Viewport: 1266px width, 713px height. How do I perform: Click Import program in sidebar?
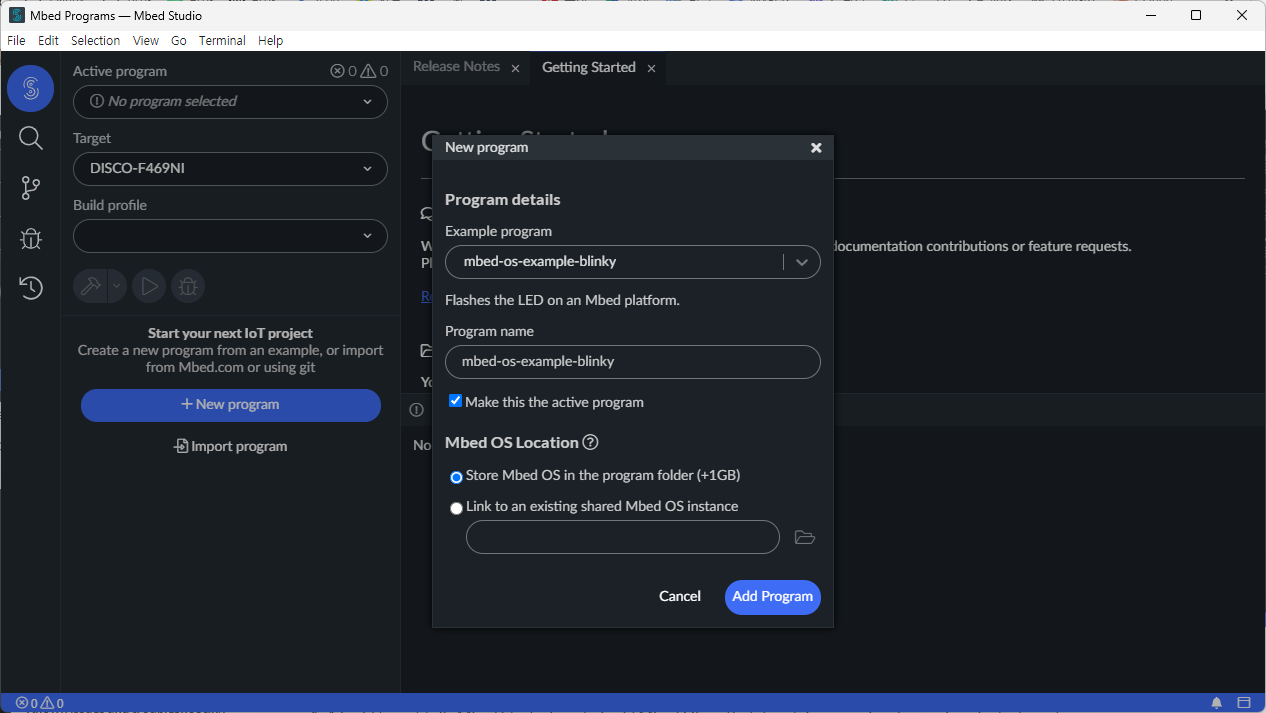231,446
